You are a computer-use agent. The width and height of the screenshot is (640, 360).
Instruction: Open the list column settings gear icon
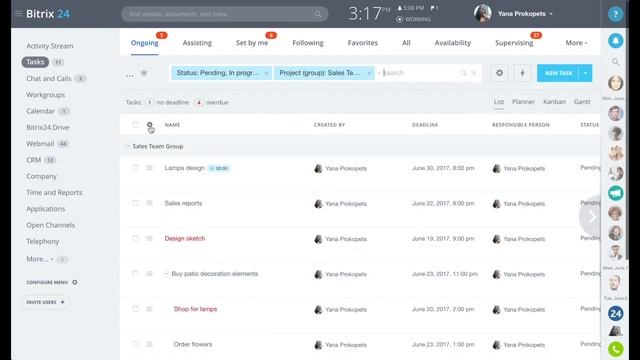click(x=149, y=124)
